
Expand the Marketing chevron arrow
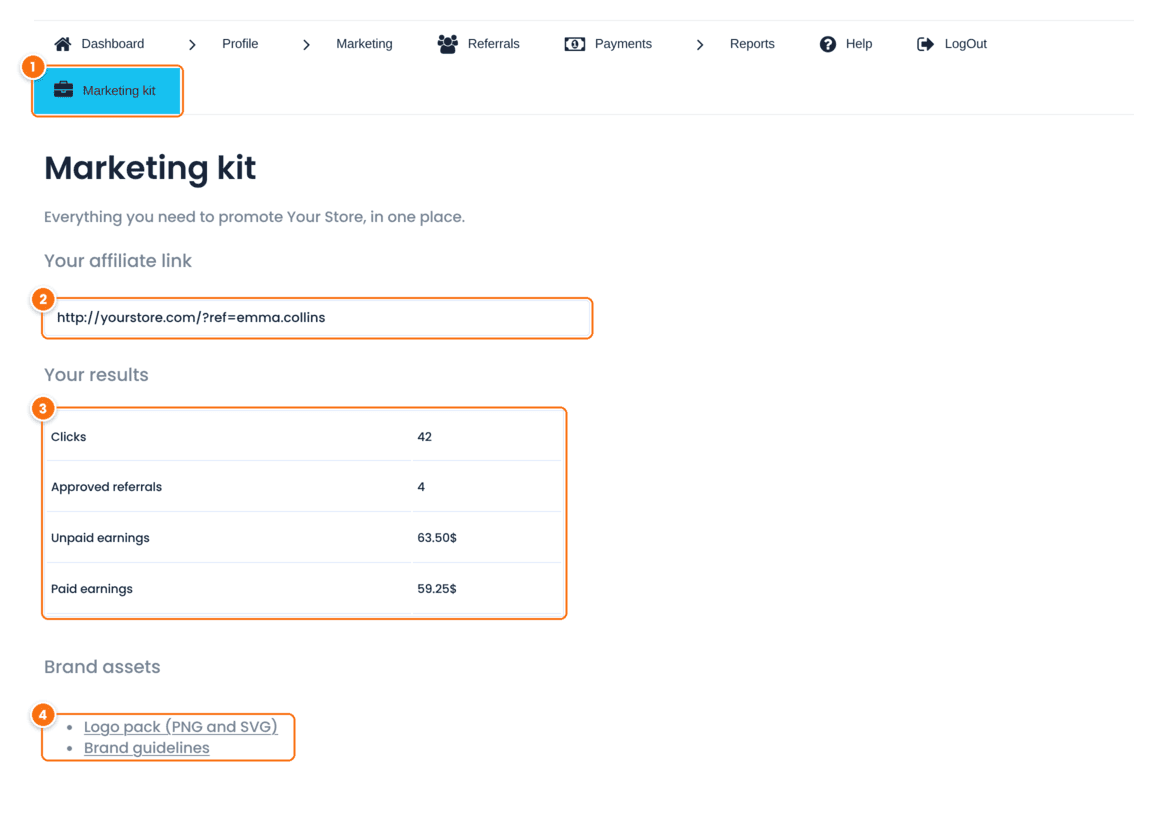(x=306, y=45)
